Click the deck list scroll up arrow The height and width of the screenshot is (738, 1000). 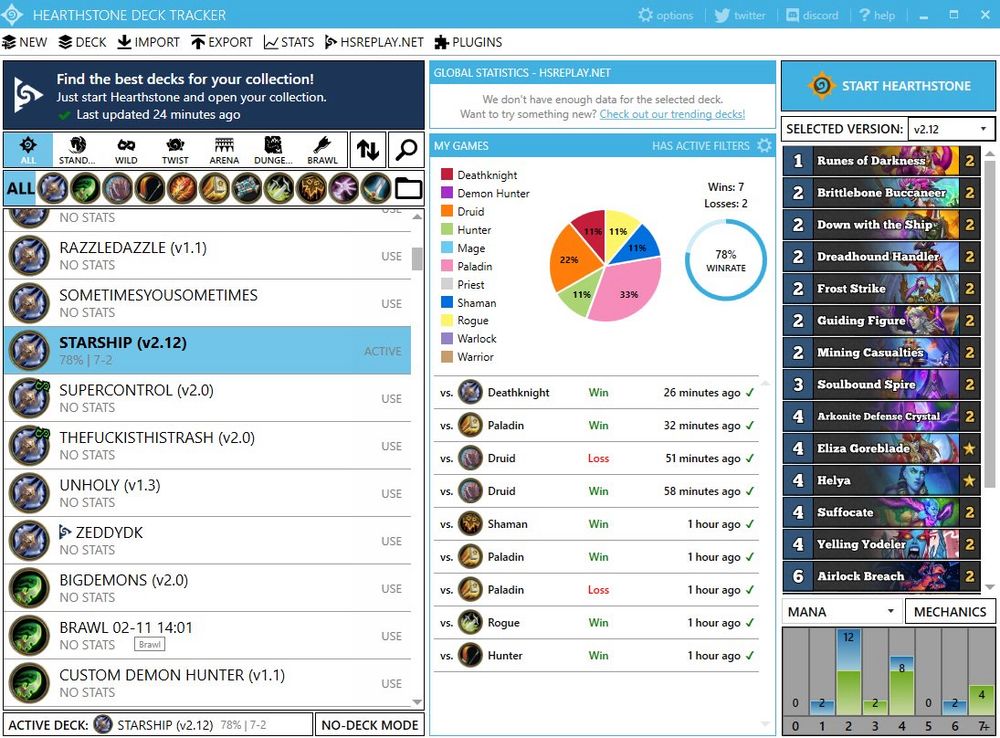pyautogui.click(x=417, y=217)
